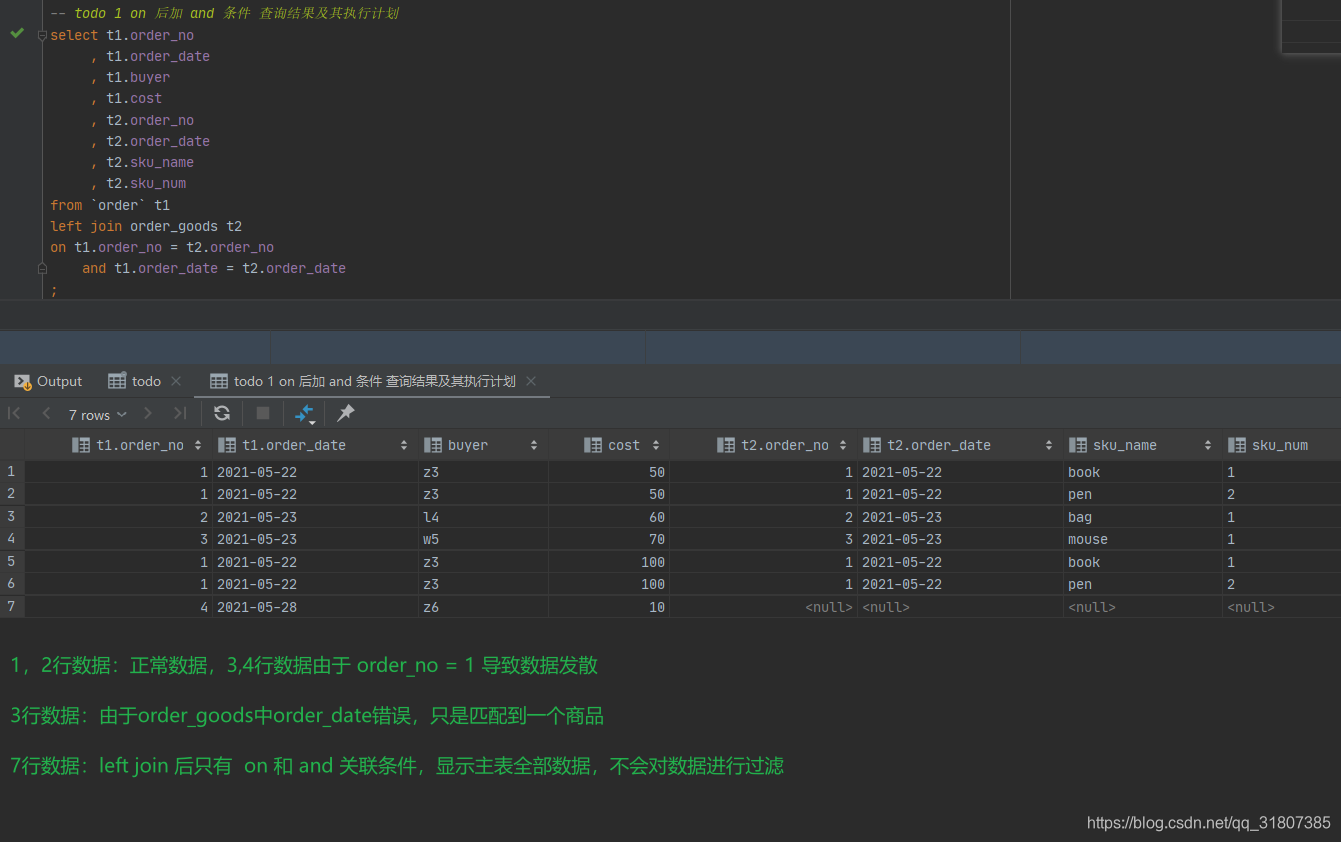Viewport: 1341px width, 842px height.
Task: Close the 'todo 1 on 后加 and 条件' tab
Action: tap(531, 381)
